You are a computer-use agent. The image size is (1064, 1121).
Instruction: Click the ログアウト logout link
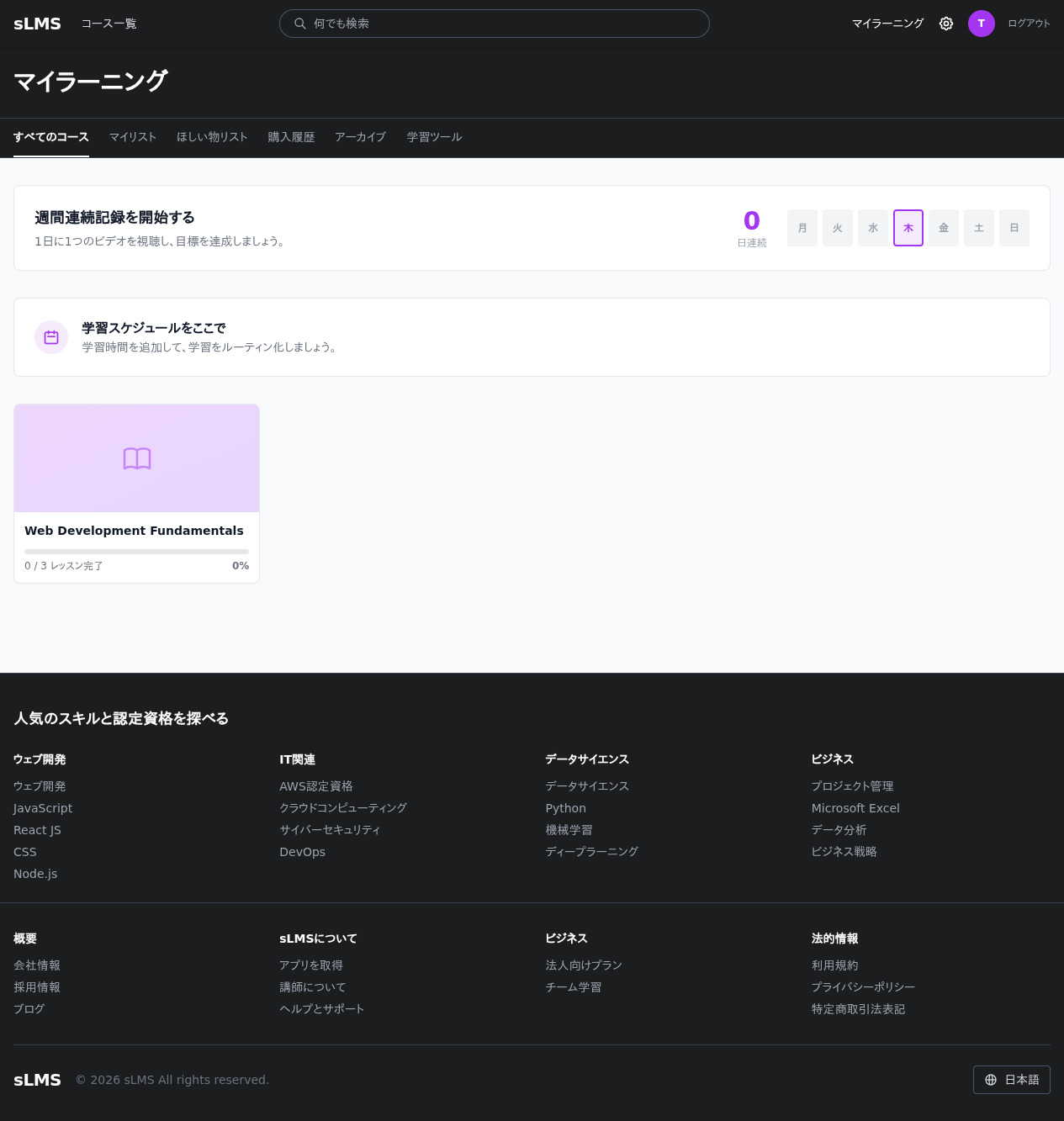(x=1029, y=24)
